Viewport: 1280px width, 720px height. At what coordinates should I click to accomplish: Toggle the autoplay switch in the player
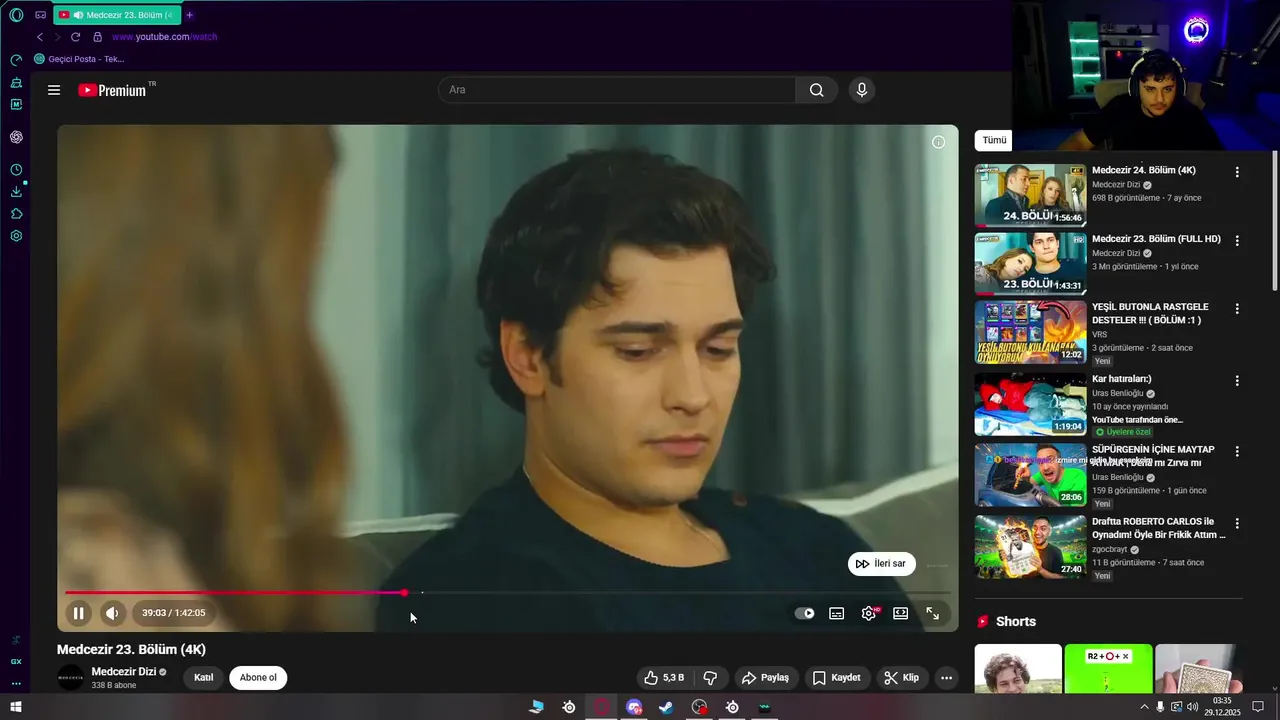pyautogui.click(x=805, y=613)
